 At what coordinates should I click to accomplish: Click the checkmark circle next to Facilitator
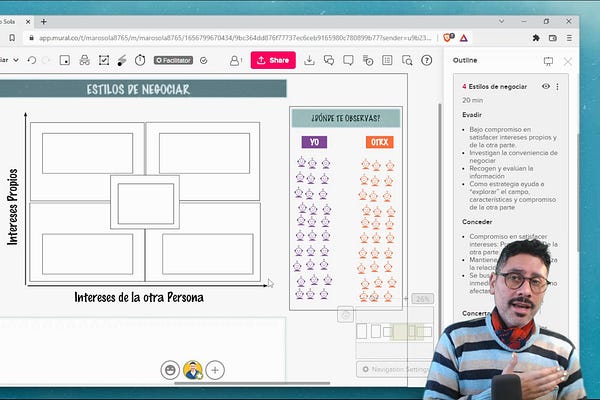pos(204,60)
